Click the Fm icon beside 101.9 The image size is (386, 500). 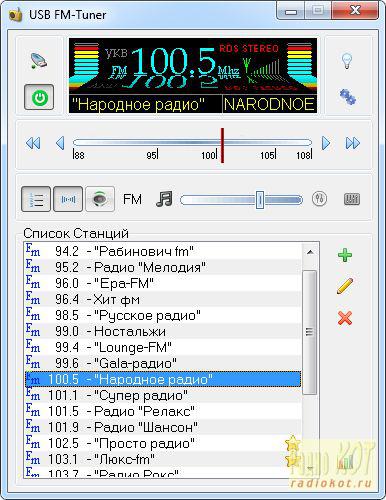(33, 426)
